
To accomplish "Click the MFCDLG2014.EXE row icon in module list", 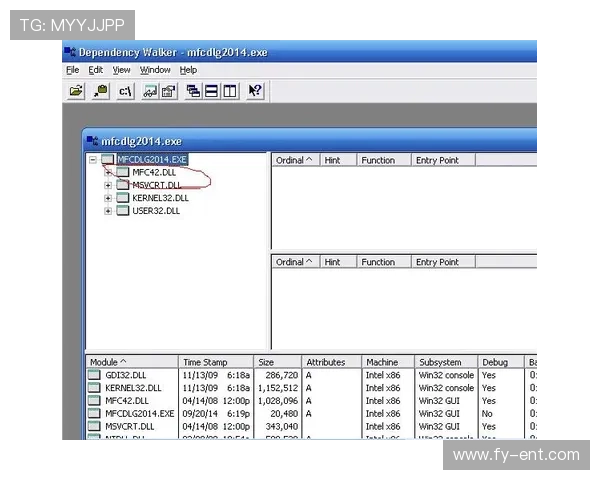I will (x=94, y=413).
